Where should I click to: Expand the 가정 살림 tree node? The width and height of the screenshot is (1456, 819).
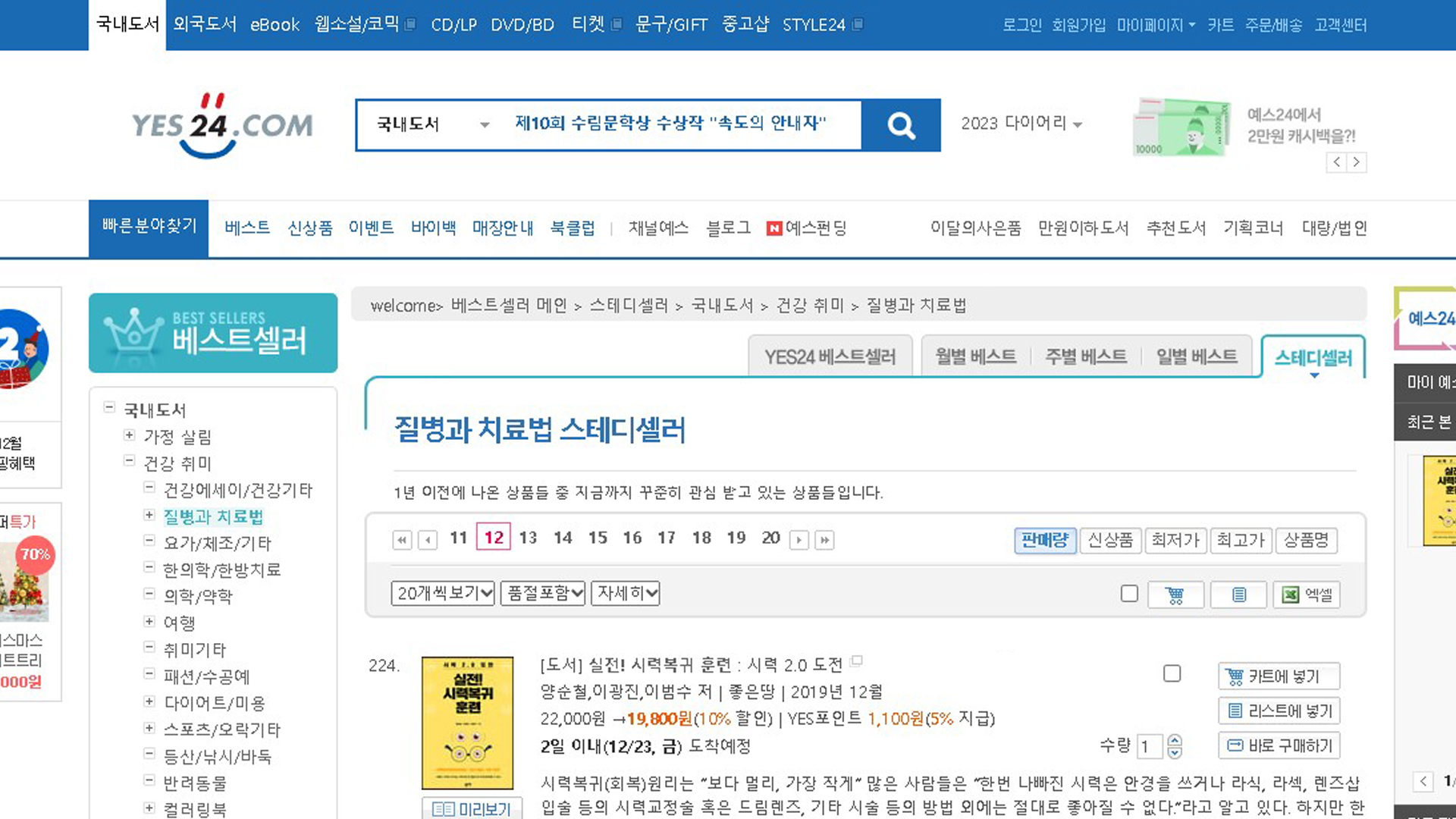tap(130, 435)
